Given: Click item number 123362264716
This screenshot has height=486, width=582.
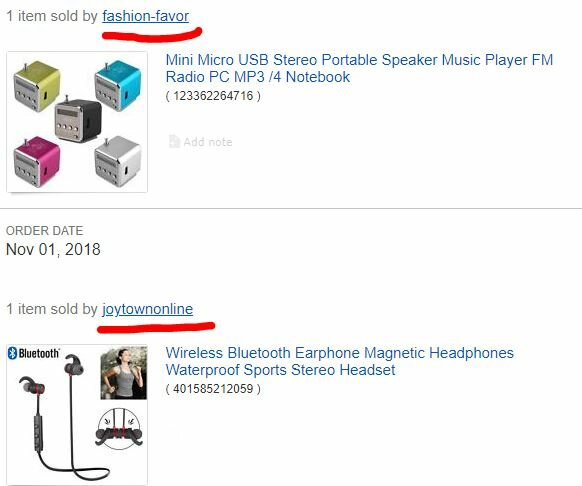Looking at the screenshot, I should tap(213, 96).
